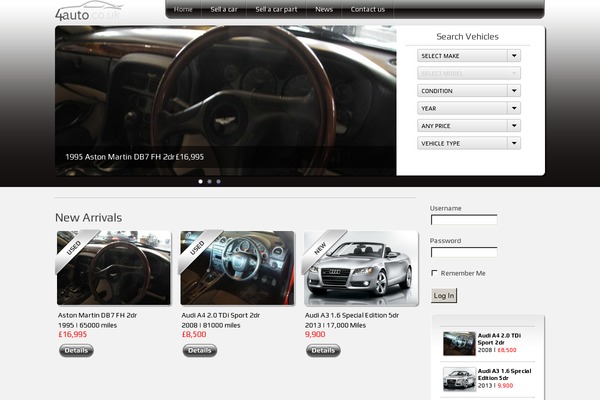Focus the Password input field
This screenshot has width=600, height=400.
(463, 252)
